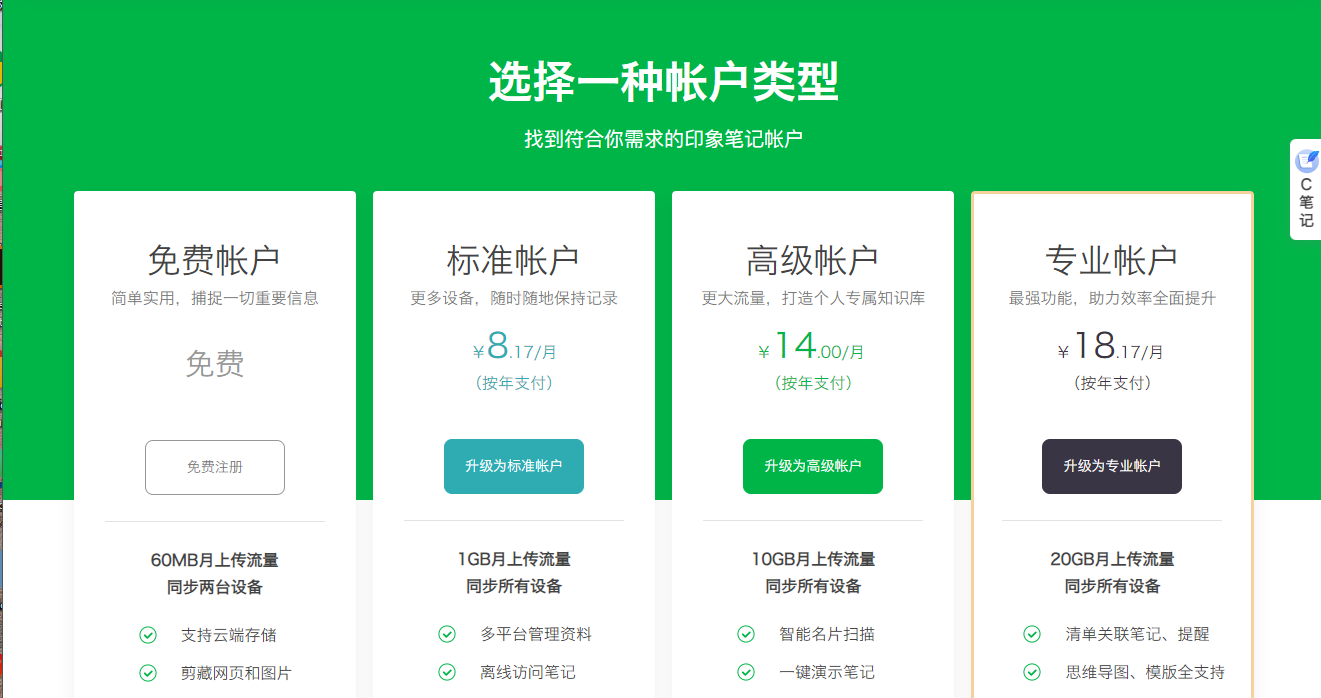
Task: Click checkmark icon beside 智能名片扫描
Action: 746,634
